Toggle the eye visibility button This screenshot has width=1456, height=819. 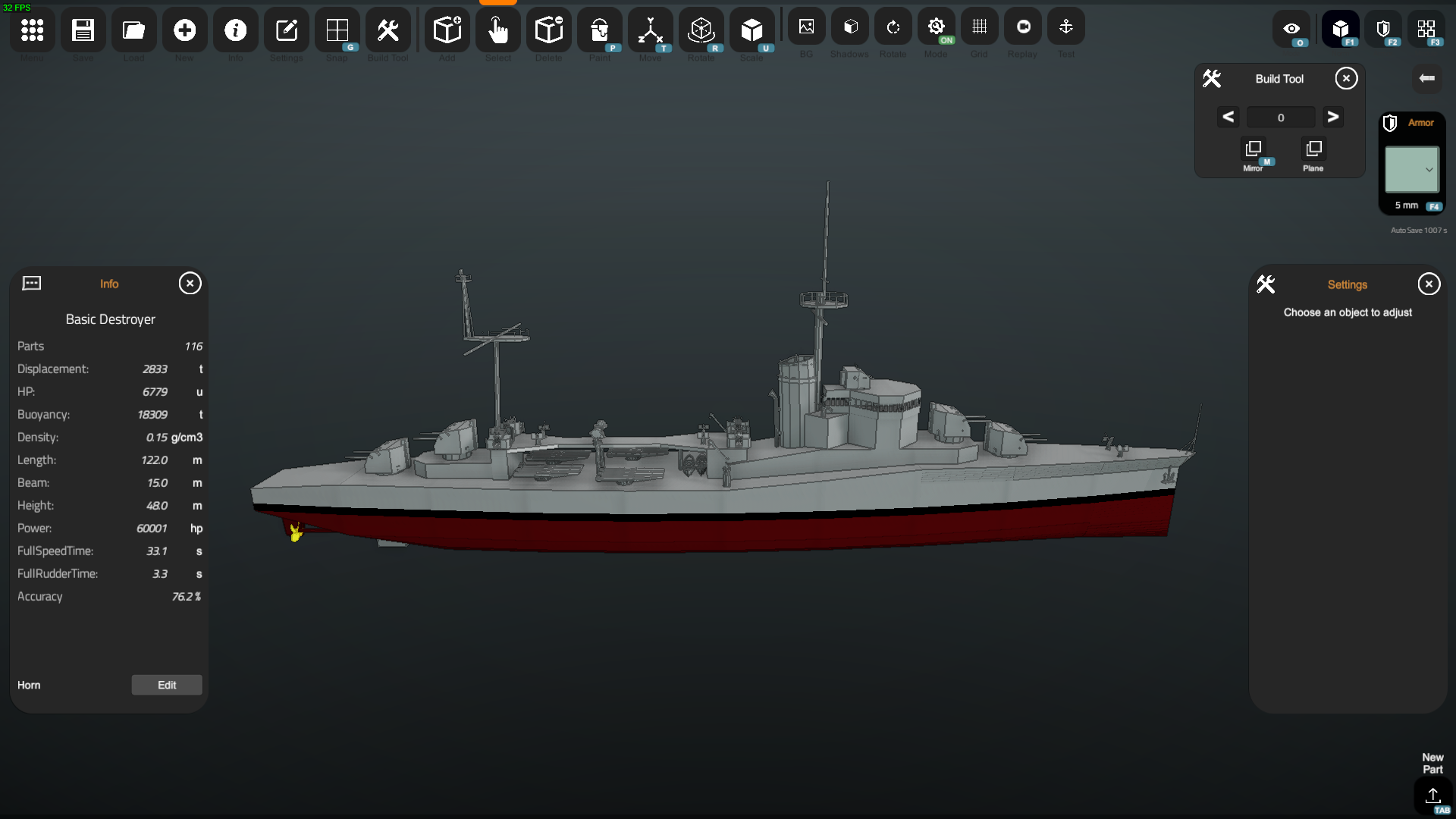click(1291, 29)
